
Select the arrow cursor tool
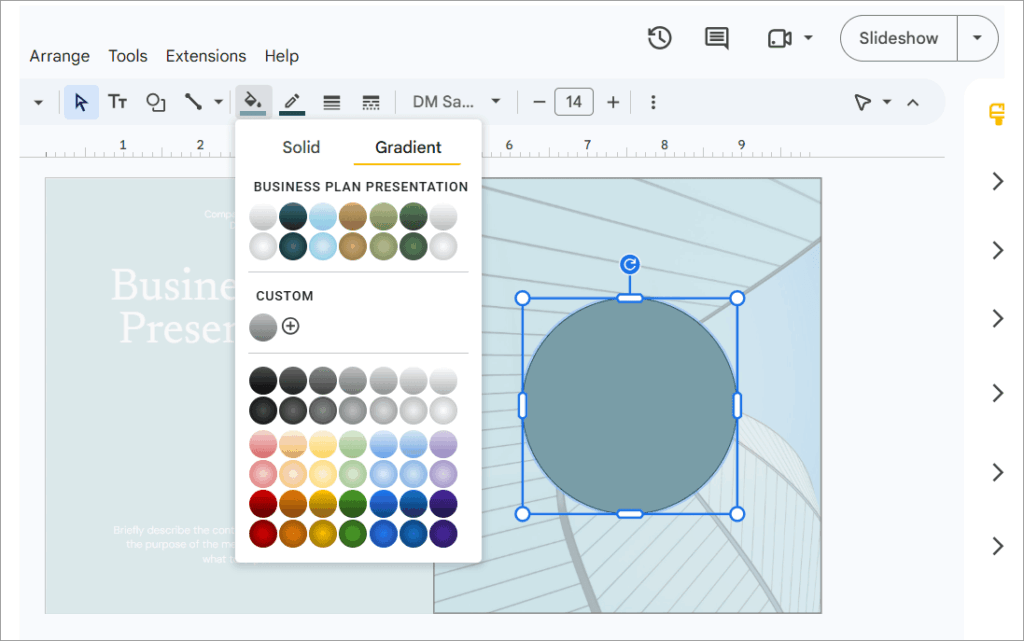pyautogui.click(x=81, y=102)
